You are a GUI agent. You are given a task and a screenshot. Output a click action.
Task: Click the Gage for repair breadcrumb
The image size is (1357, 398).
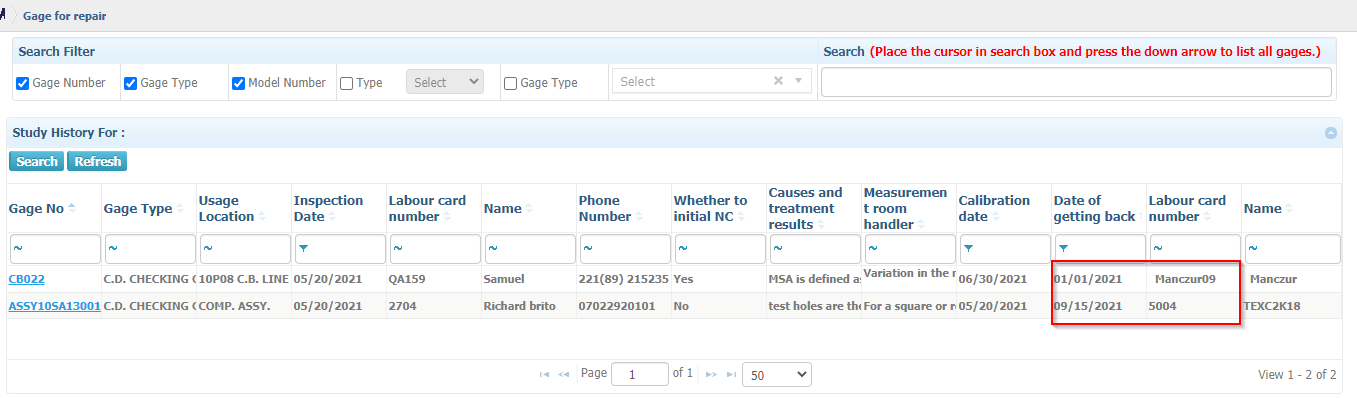pyautogui.click(x=64, y=16)
